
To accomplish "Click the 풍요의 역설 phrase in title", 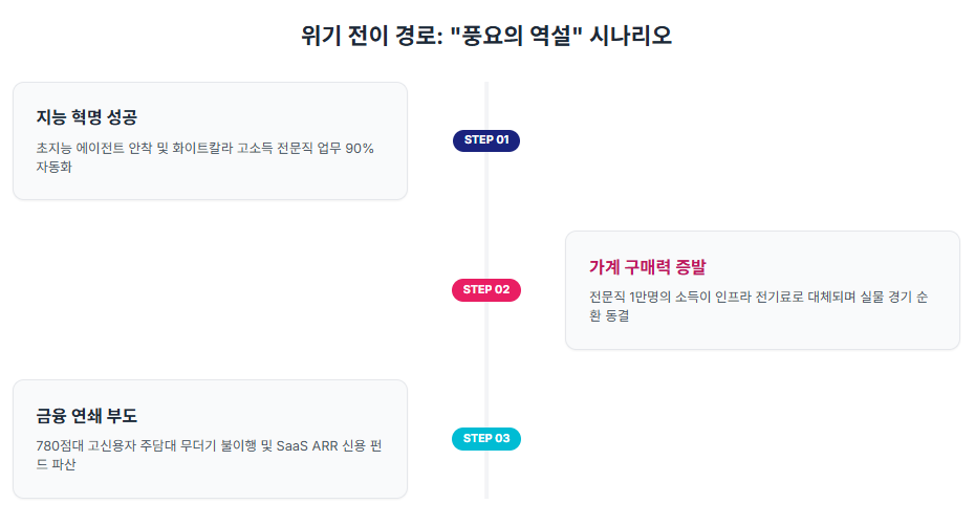I will click(516, 35).
